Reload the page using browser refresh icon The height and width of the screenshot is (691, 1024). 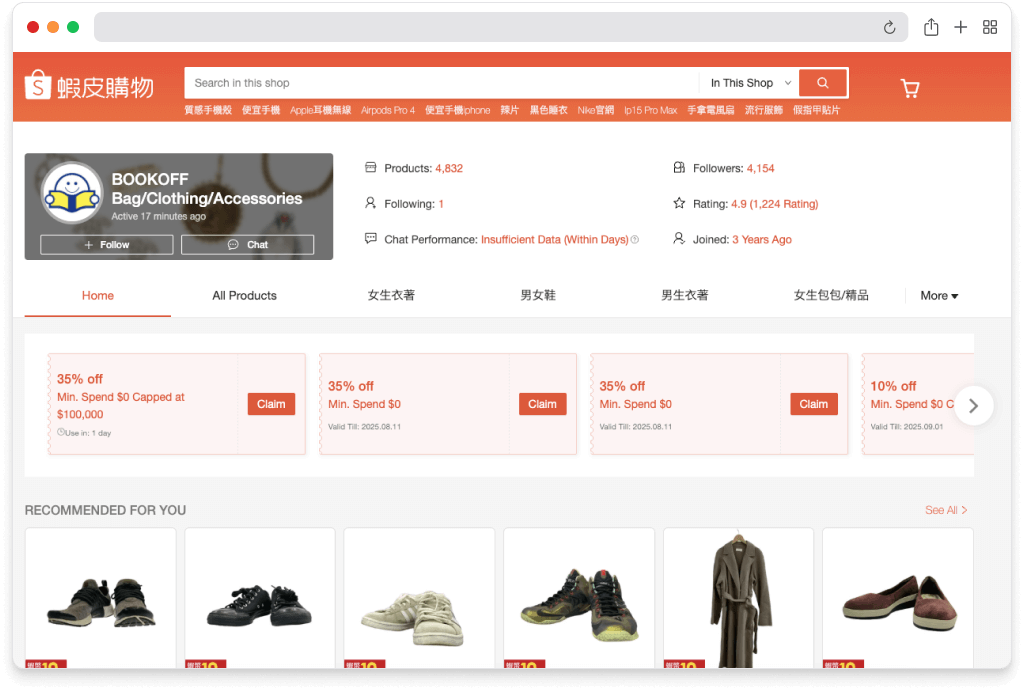tap(889, 28)
